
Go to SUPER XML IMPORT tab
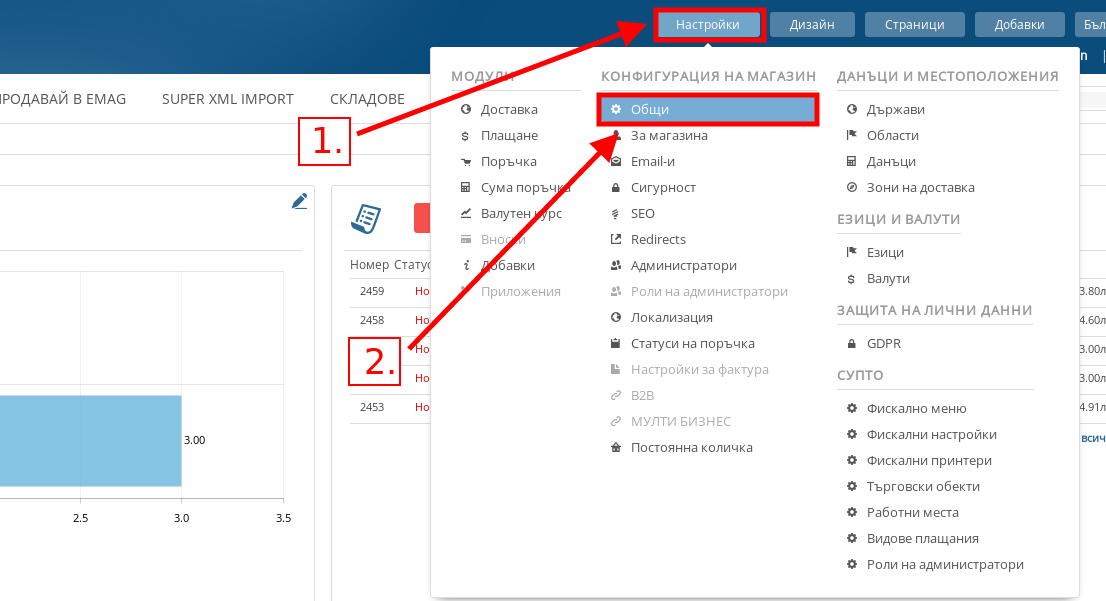228,99
